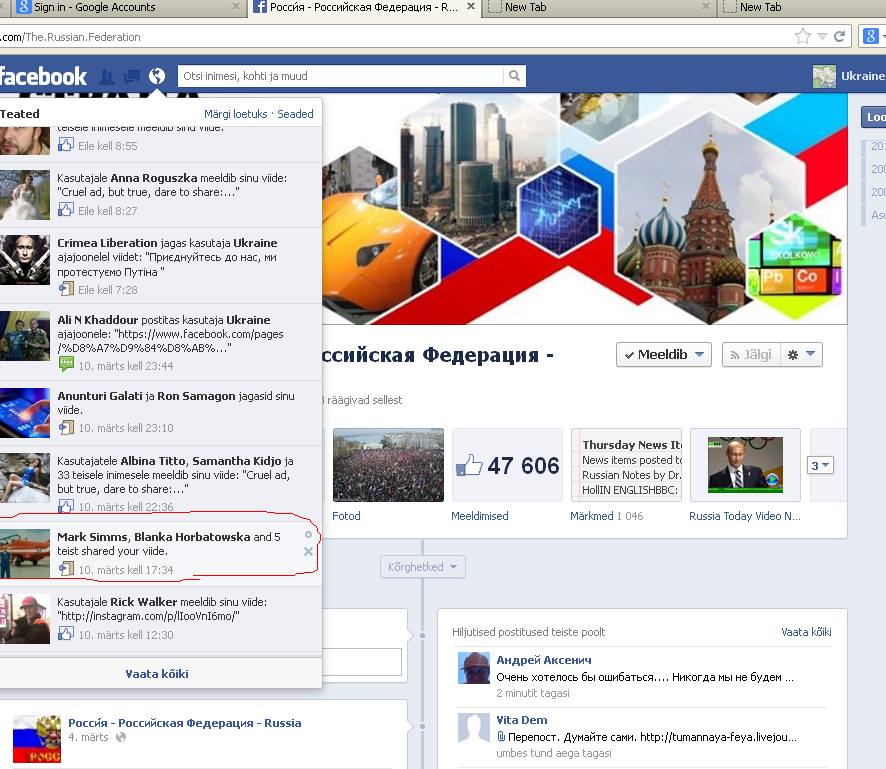The width and height of the screenshot is (886, 769).
Task: Click the Meeldimised link
Action: pos(480,516)
